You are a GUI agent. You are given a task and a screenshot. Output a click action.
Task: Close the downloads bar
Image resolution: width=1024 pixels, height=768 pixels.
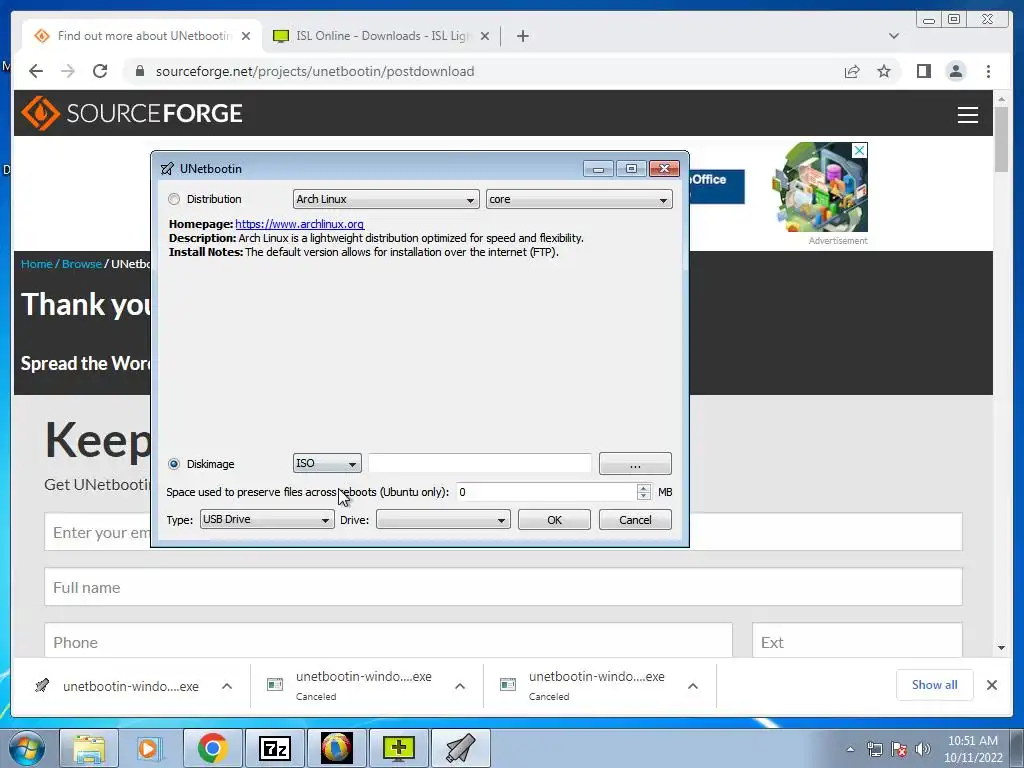[x=991, y=684]
